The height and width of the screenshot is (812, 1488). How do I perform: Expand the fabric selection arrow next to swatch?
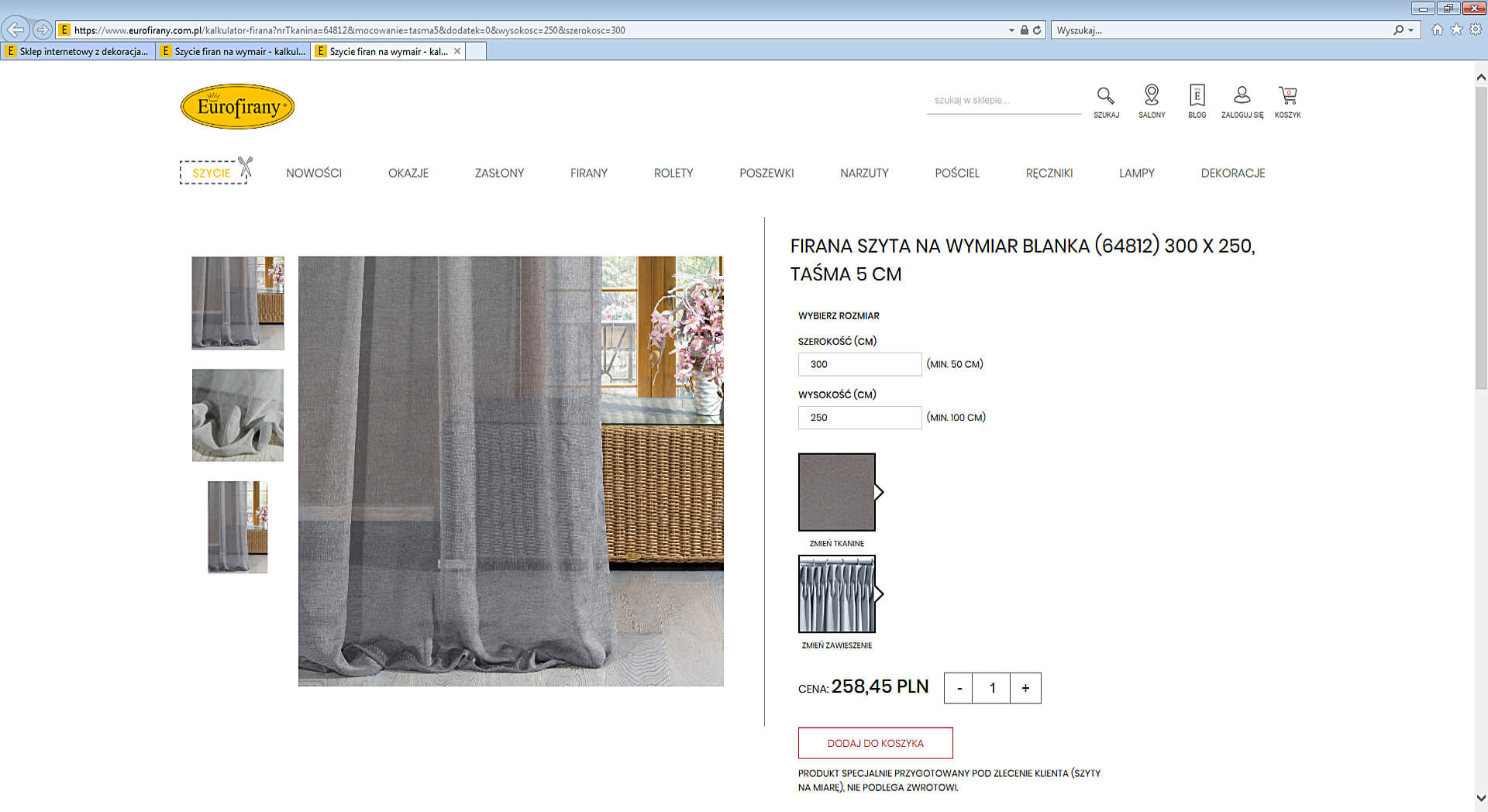[x=880, y=492]
